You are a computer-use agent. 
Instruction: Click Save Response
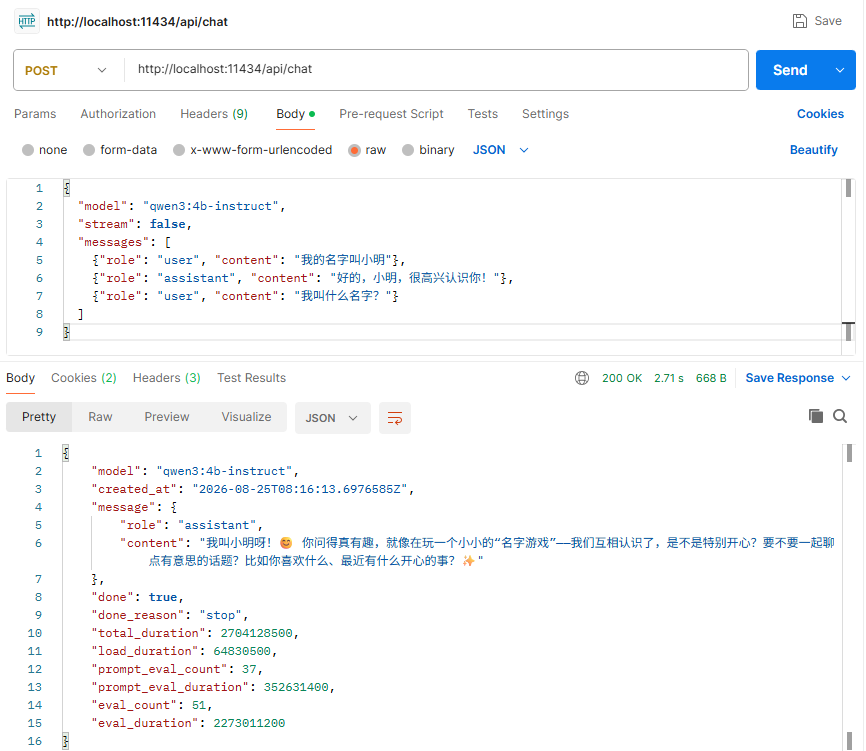click(789, 378)
